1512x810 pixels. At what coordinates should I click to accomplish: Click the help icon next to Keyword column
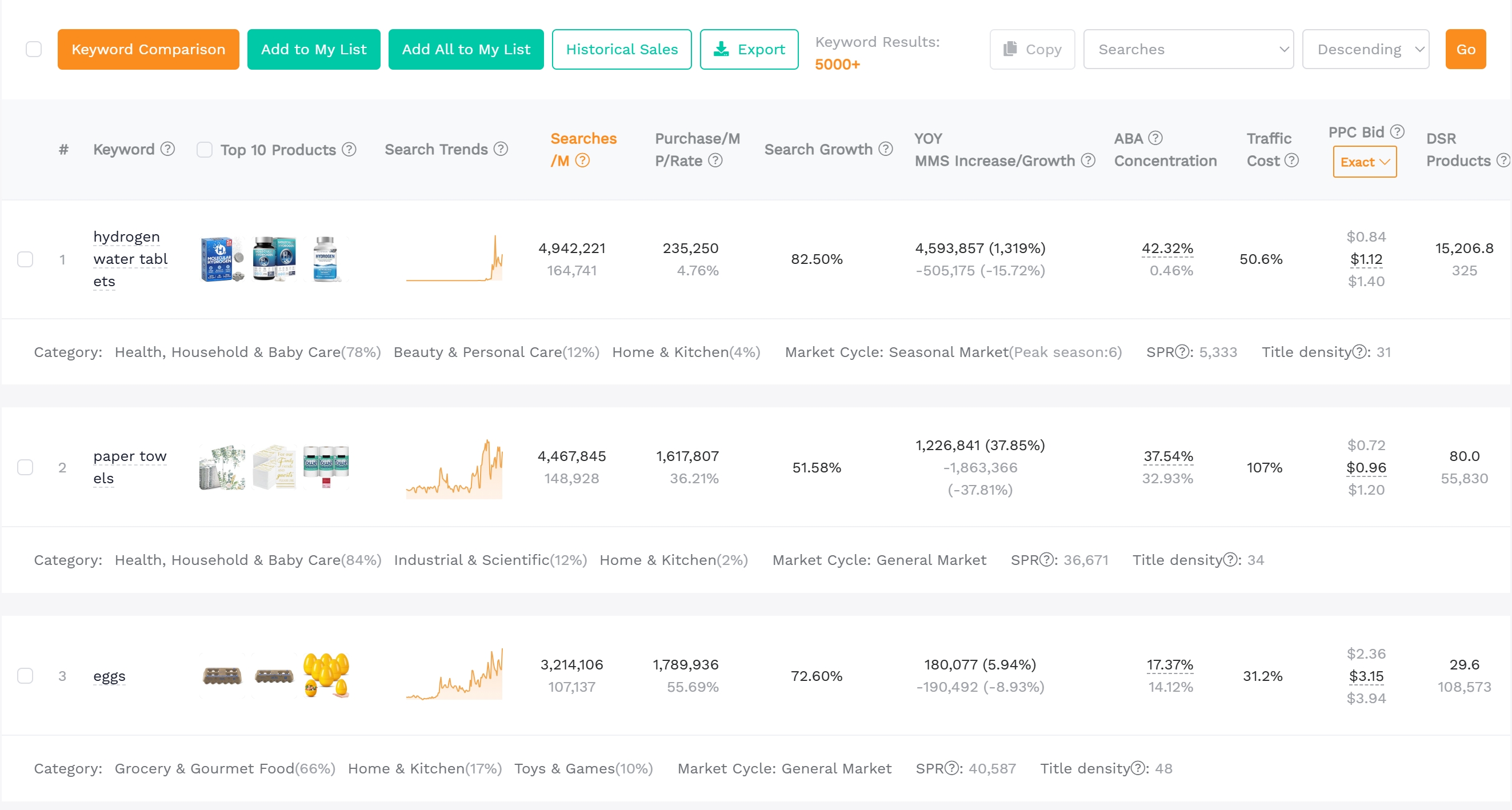coord(167,149)
